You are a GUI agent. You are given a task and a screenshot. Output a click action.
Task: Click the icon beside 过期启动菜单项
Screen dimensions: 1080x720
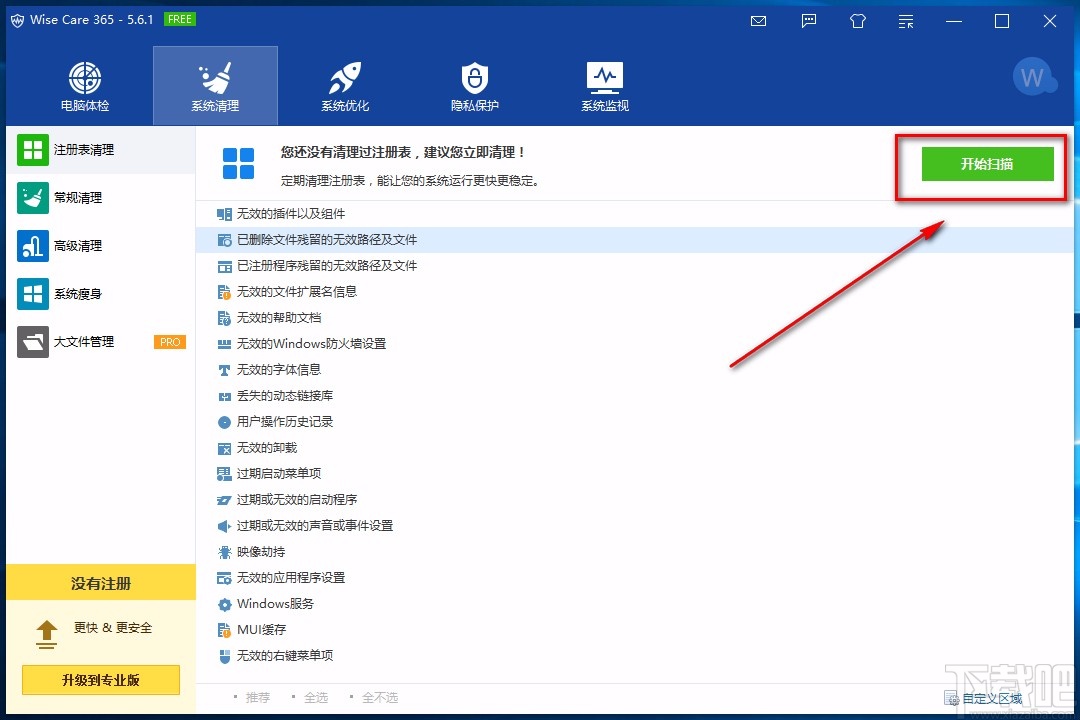pyautogui.click(x=224, y=473)
